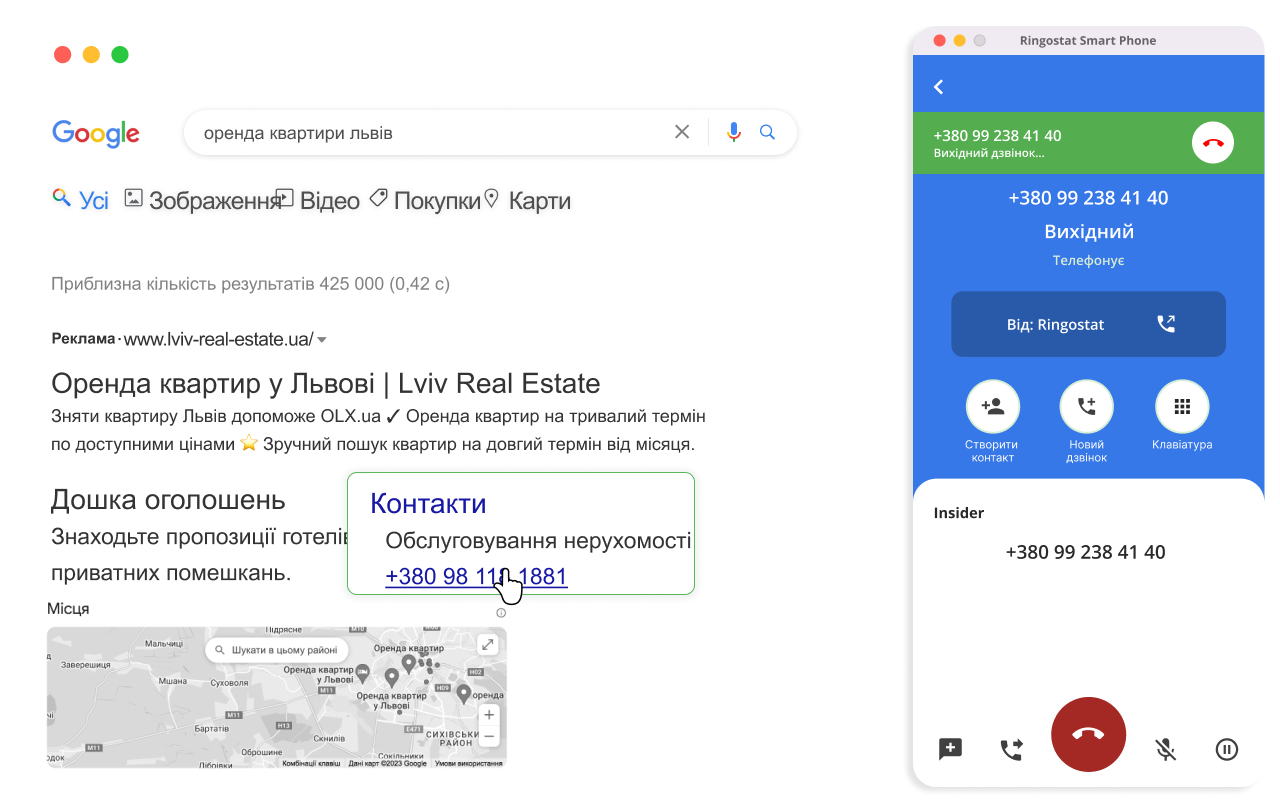The image size is (1280, 812).
Task: Select Insider contact name
Action: tap(959, 513)
